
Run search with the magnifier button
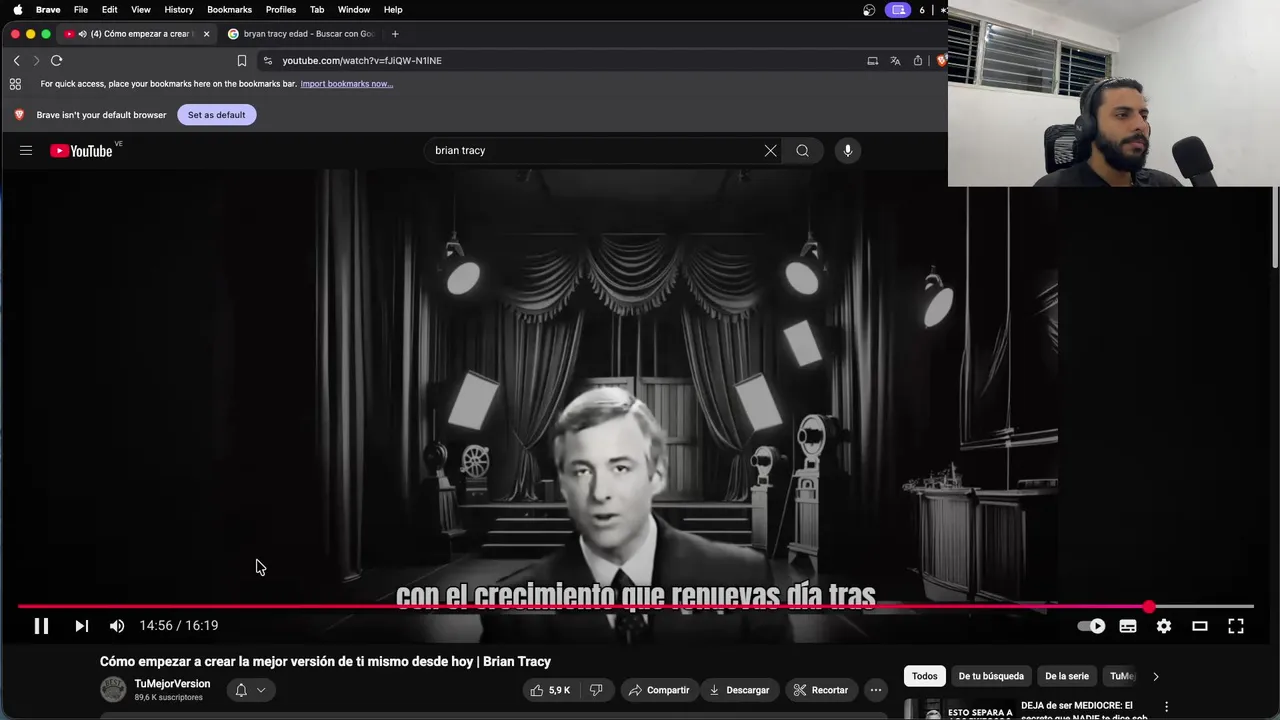(803, 151)
